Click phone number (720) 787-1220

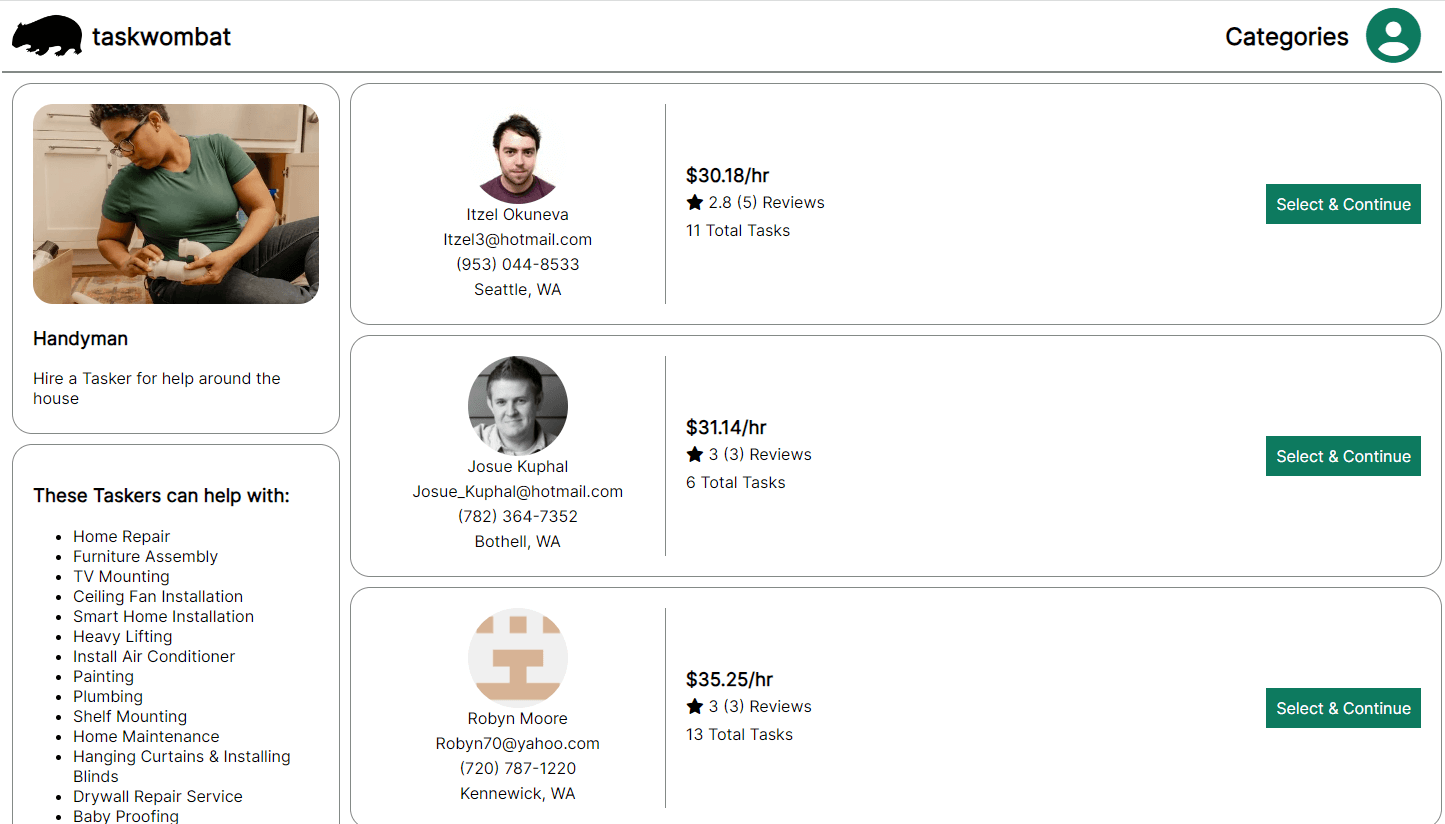tap(518, 769)
